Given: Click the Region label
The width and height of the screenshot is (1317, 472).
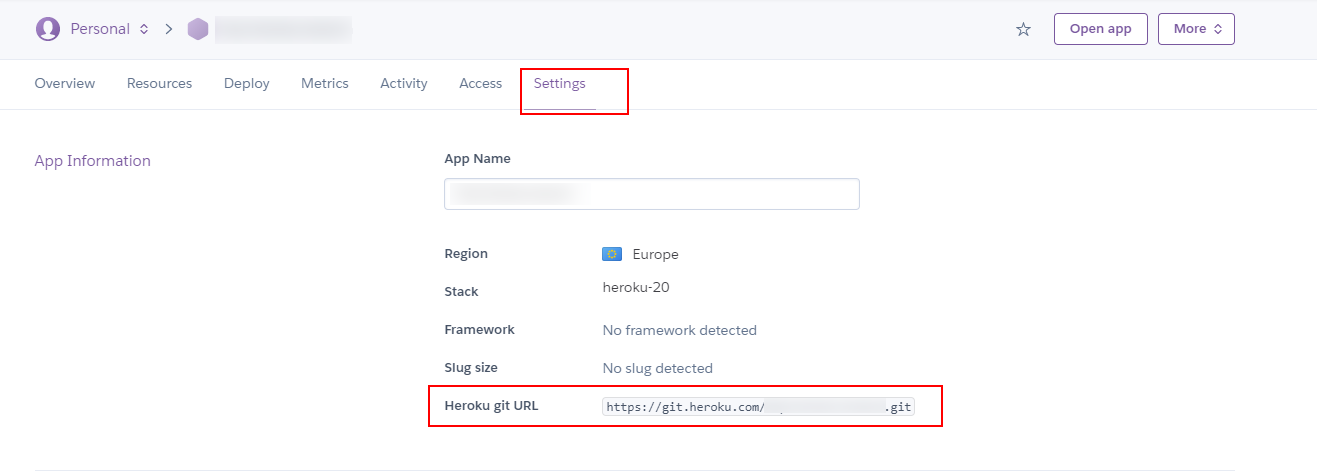Looking at the screenshot, I should click(466, 254).
